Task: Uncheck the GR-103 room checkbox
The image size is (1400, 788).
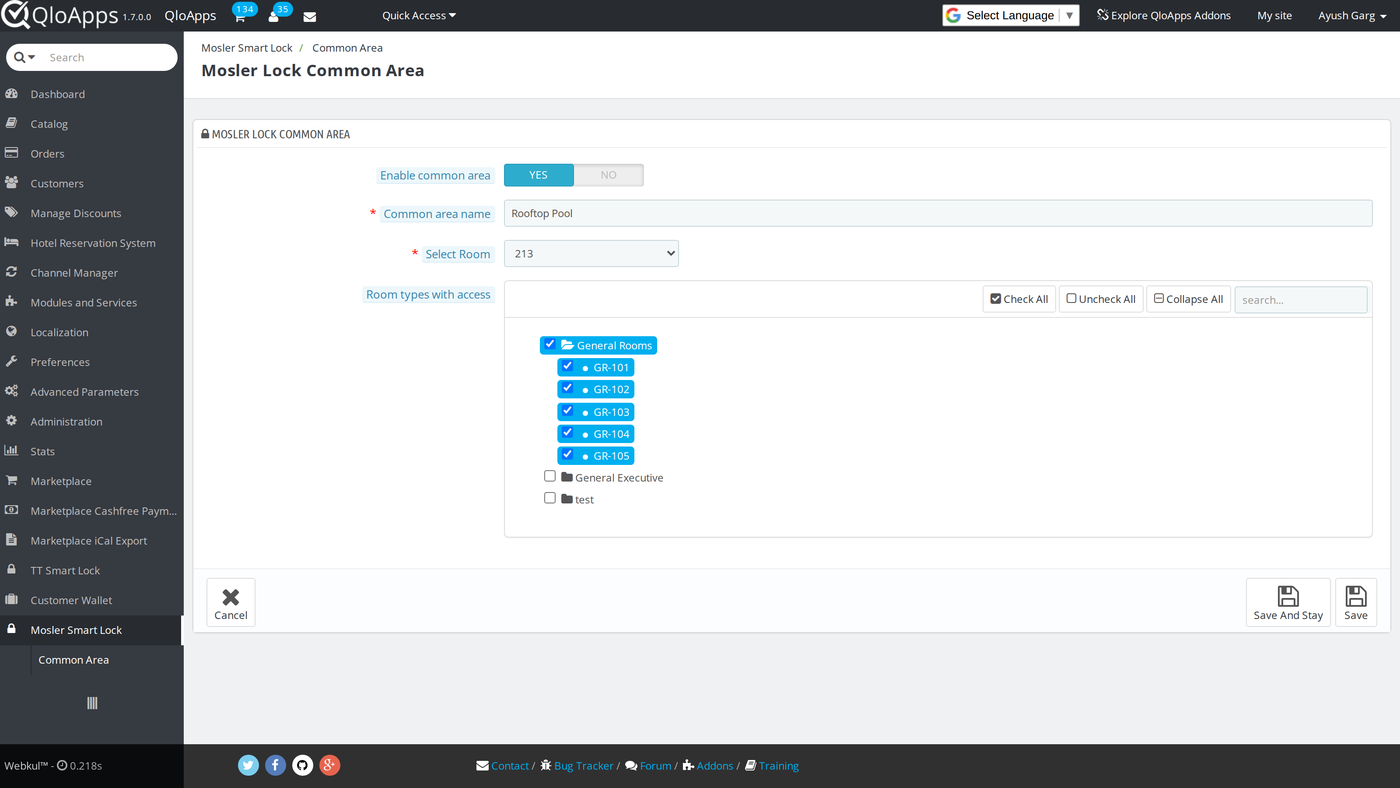Action: (x=568, y=410)
